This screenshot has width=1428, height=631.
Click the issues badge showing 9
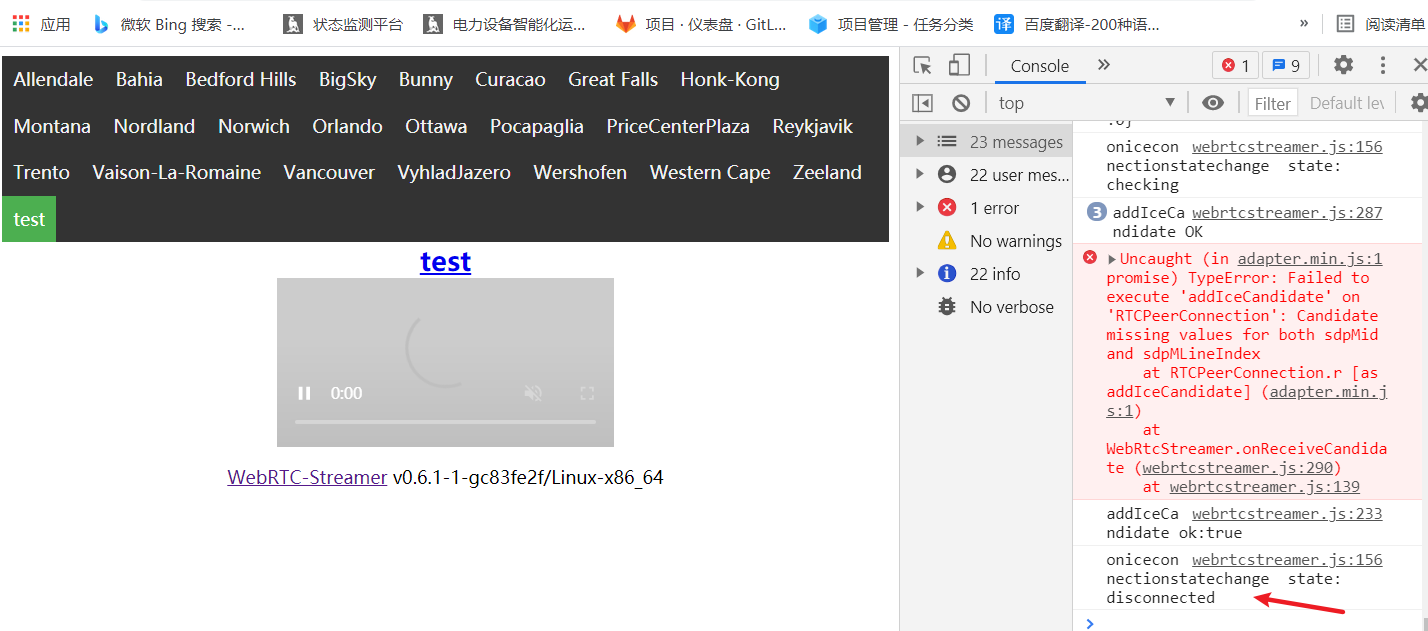point(1284,64)
